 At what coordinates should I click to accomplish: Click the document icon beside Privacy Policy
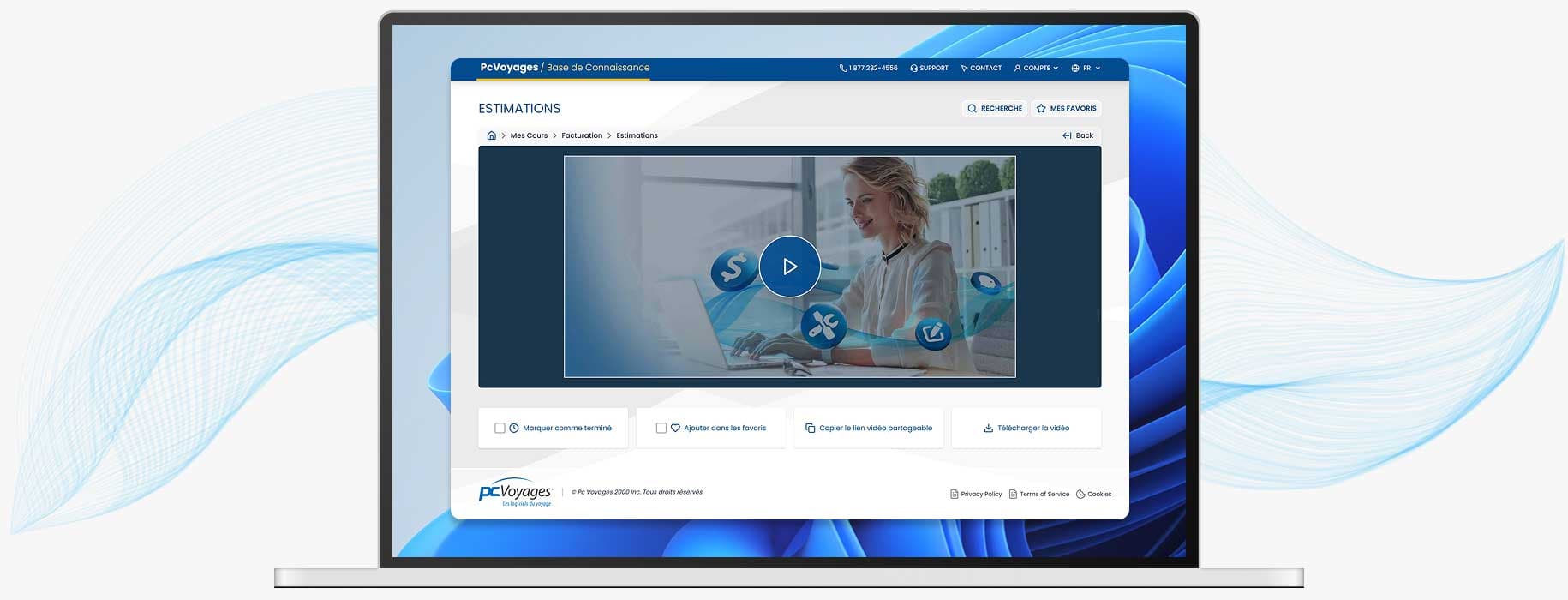click(954, 494)
